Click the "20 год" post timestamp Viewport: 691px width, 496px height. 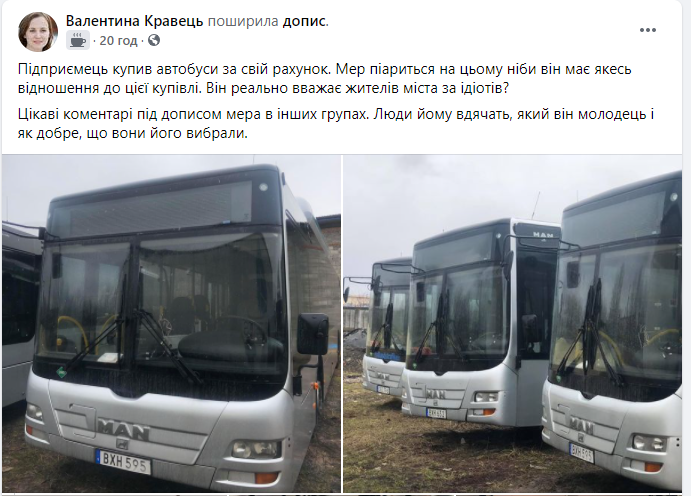(x=118, y=41)
